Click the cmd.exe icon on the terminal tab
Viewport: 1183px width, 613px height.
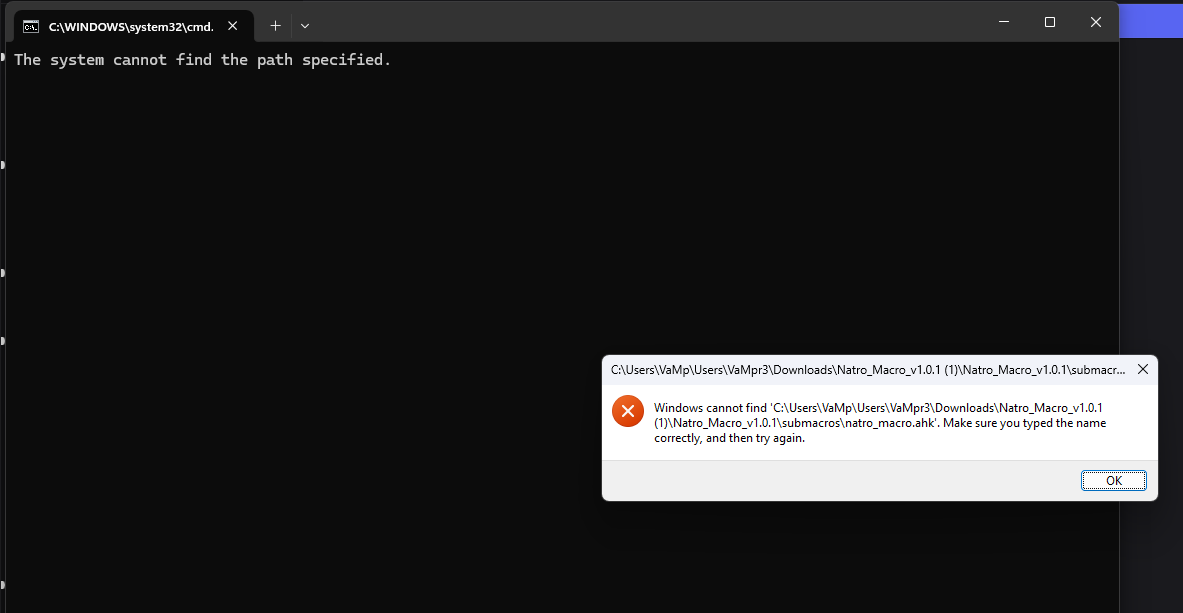coord(31,26)
